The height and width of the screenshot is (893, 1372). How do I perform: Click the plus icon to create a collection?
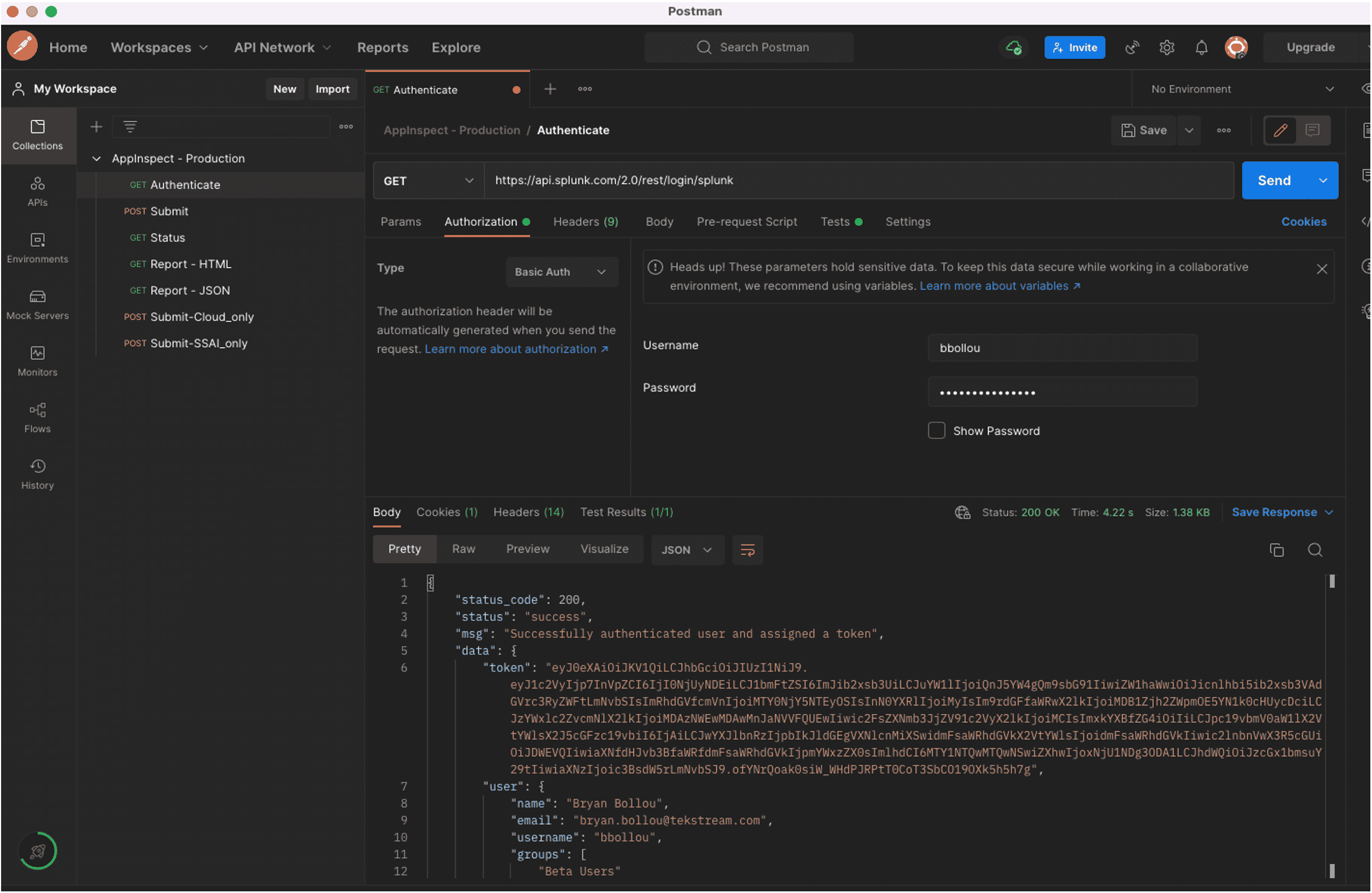(x=97, y=126)
